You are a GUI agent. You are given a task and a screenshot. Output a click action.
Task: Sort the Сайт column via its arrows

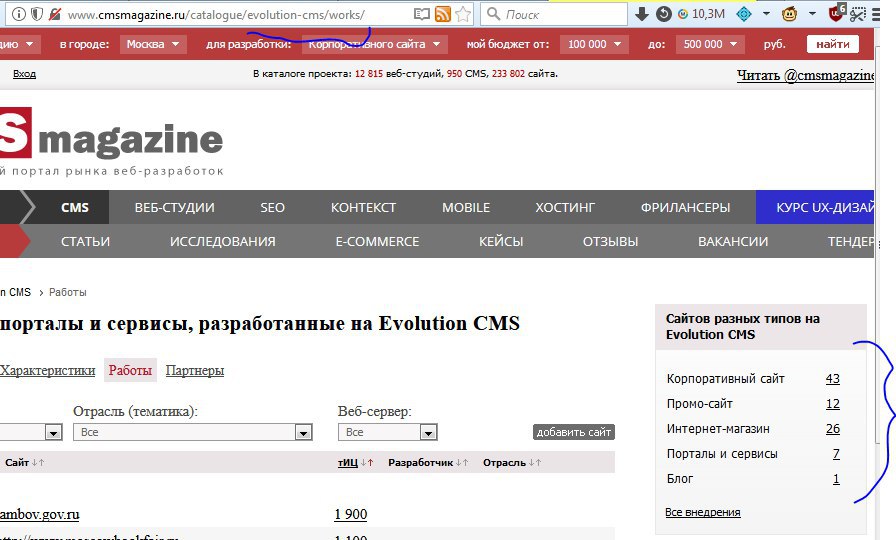38,462
